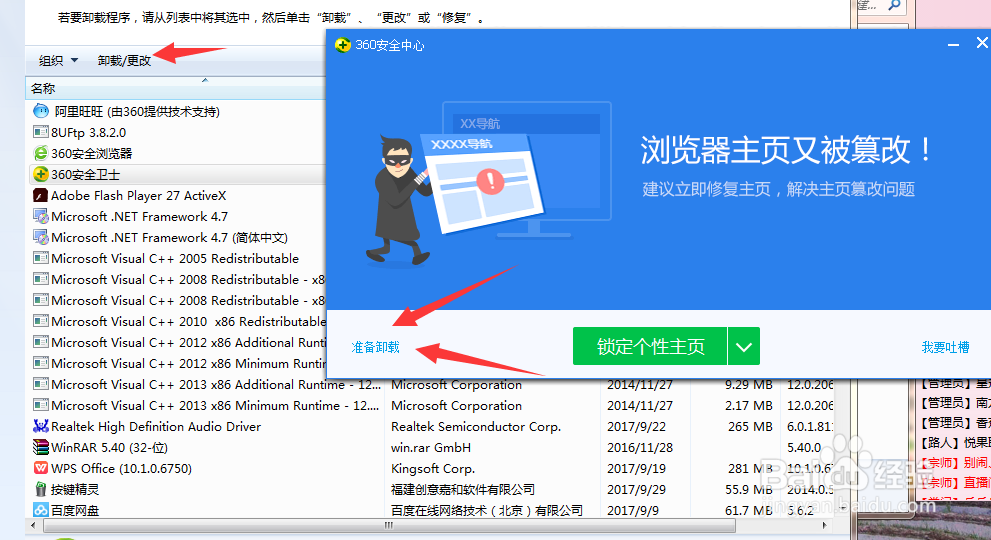The width and height of the screenshot is (991, 540).
Task: Click the WPS Office icon
Action: 41,468
